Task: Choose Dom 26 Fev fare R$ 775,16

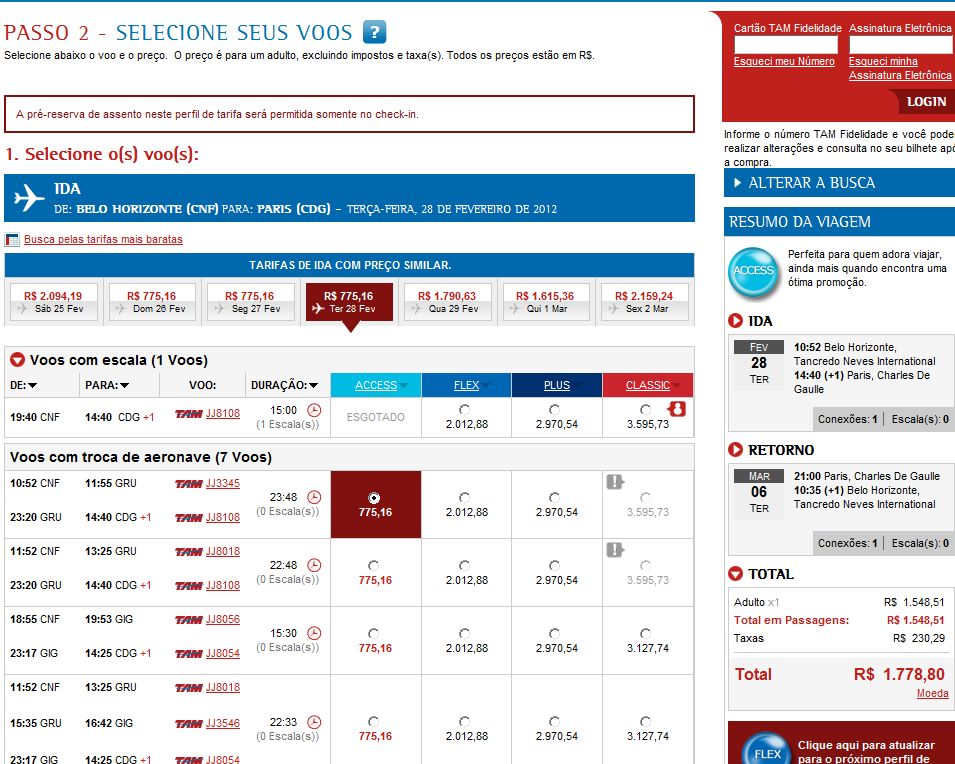Action: tap(152, 302)
